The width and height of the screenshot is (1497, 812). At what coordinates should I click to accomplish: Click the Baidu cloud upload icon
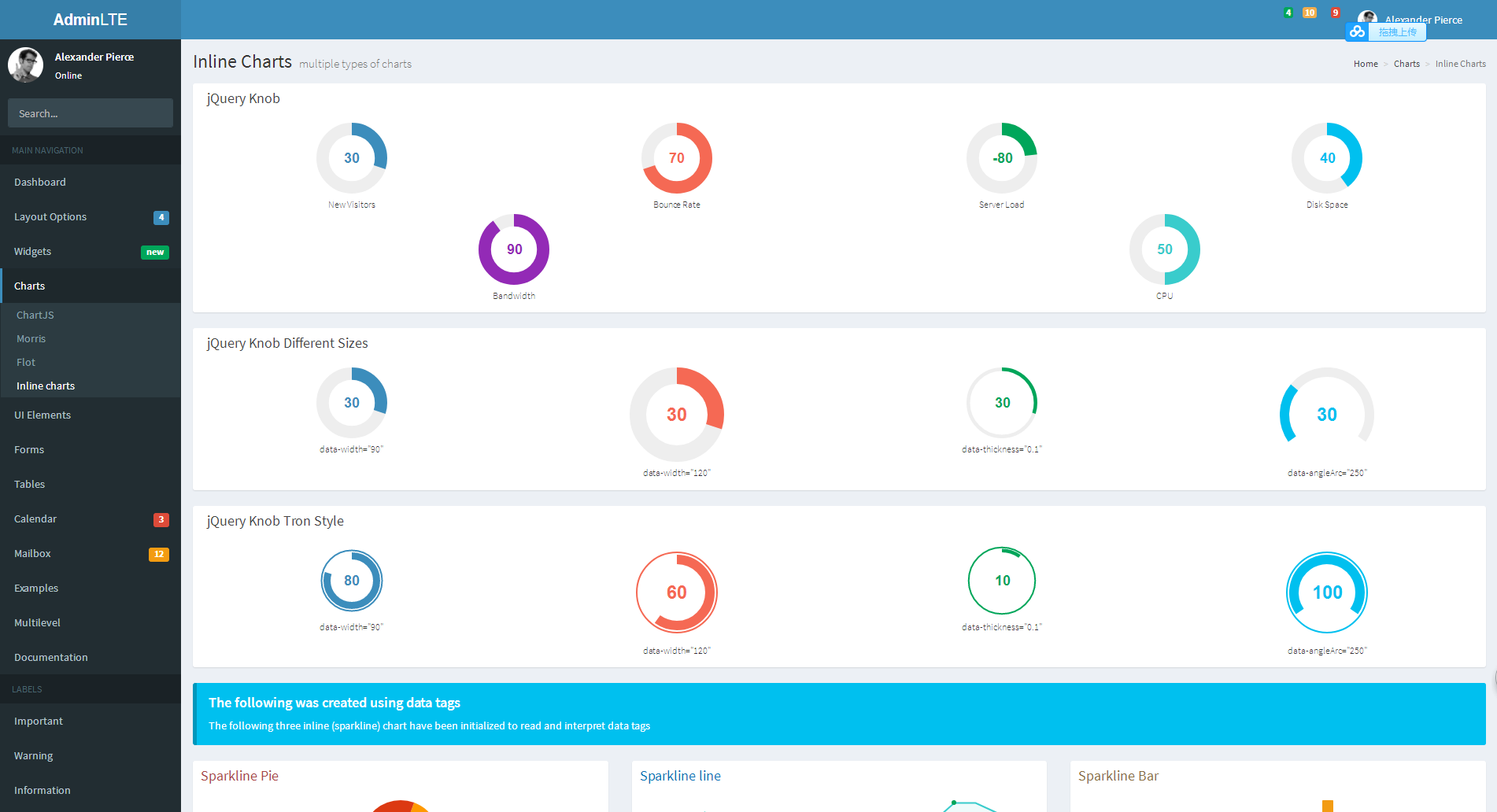[1358, 31]
